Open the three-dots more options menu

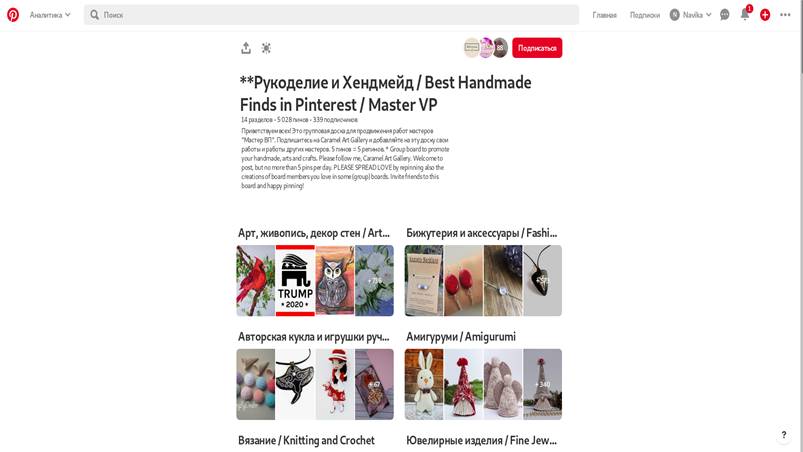785,15
